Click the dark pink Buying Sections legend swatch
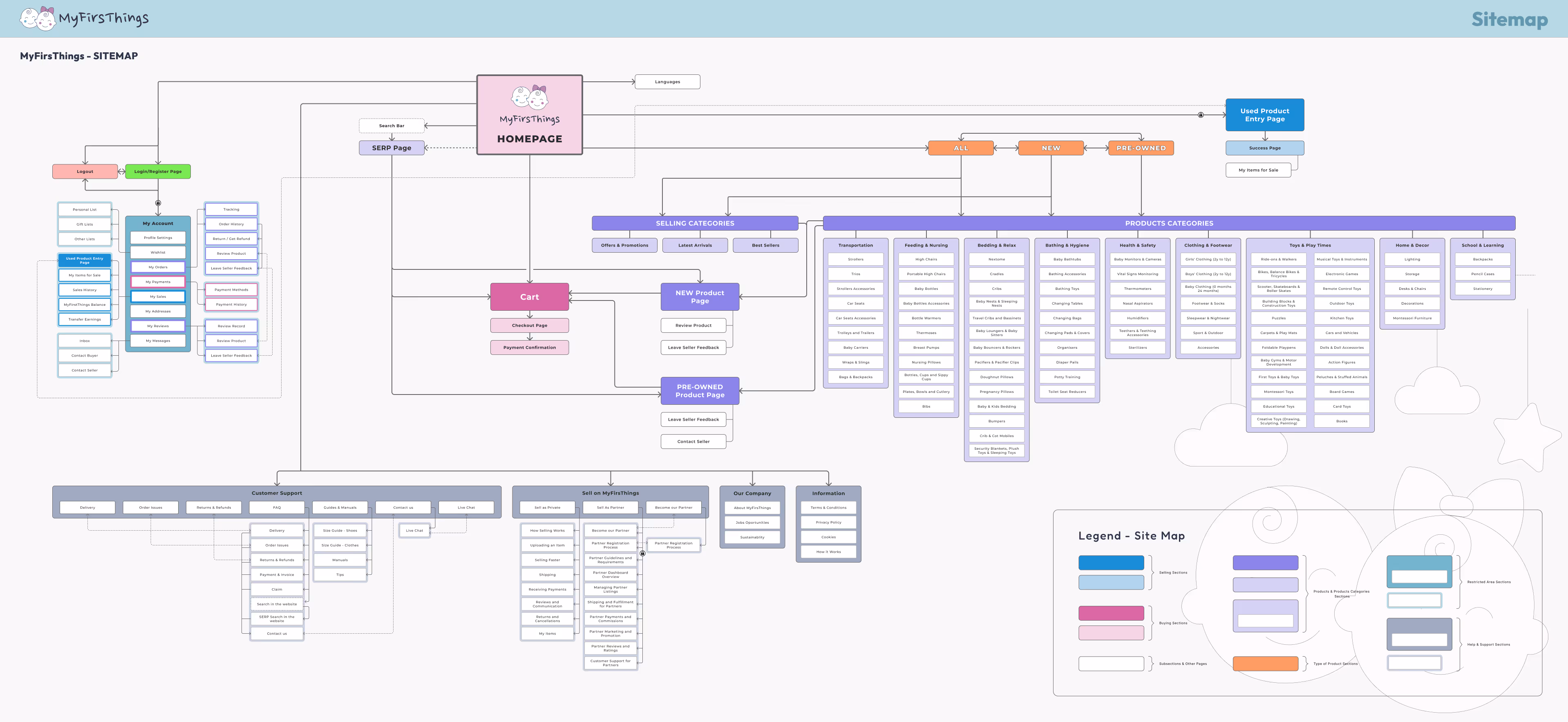 coord(1111,613)
